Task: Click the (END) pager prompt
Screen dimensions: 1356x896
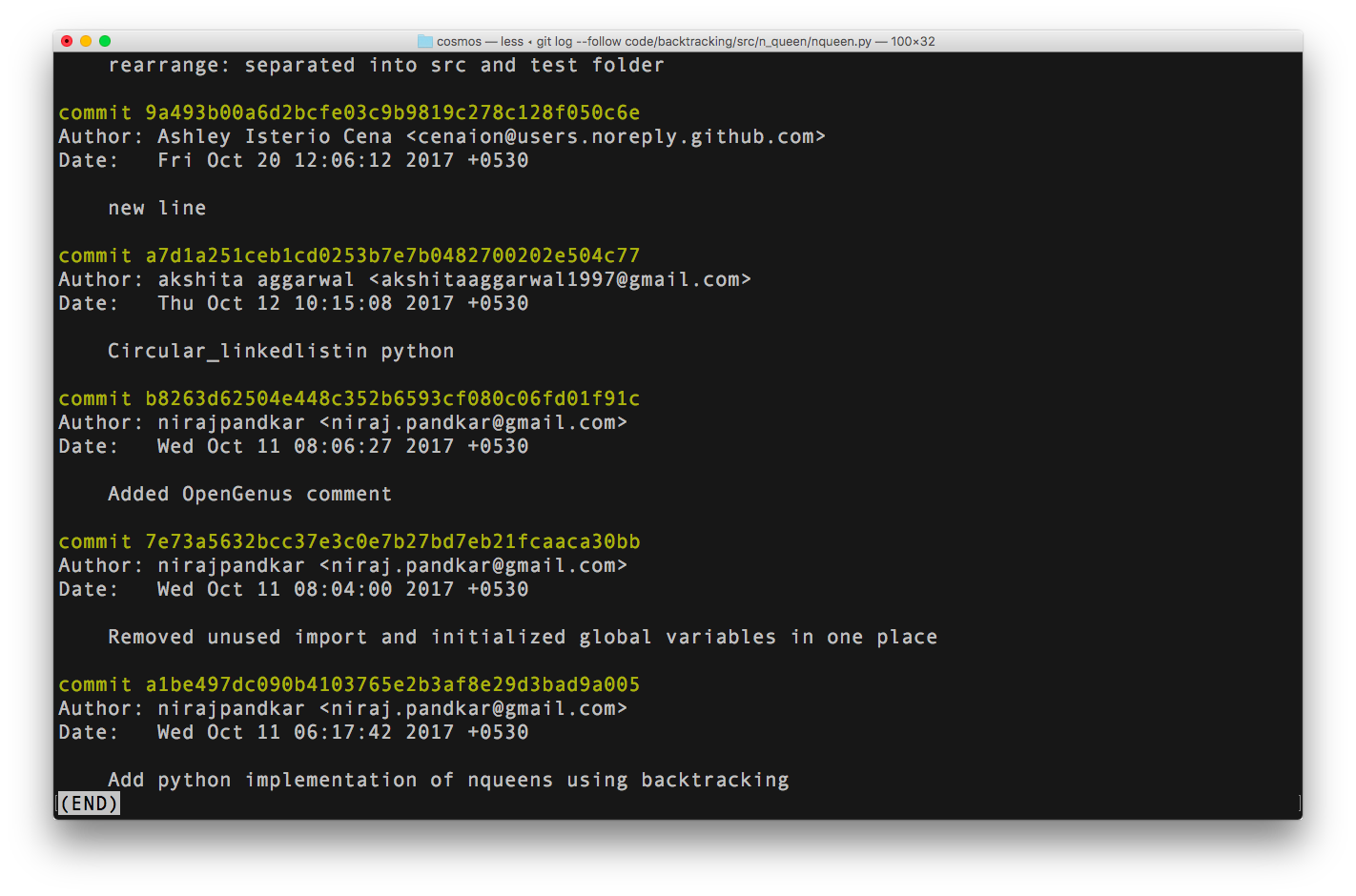Action: (89, 804)
